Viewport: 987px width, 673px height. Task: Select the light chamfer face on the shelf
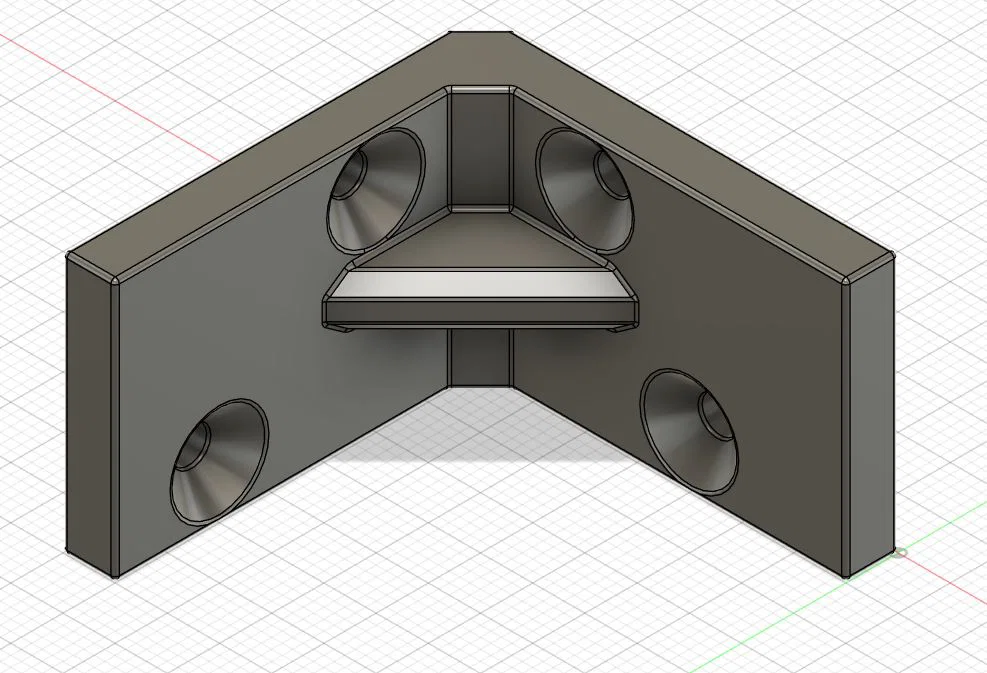pyautogui.click(x=482, y=283)
